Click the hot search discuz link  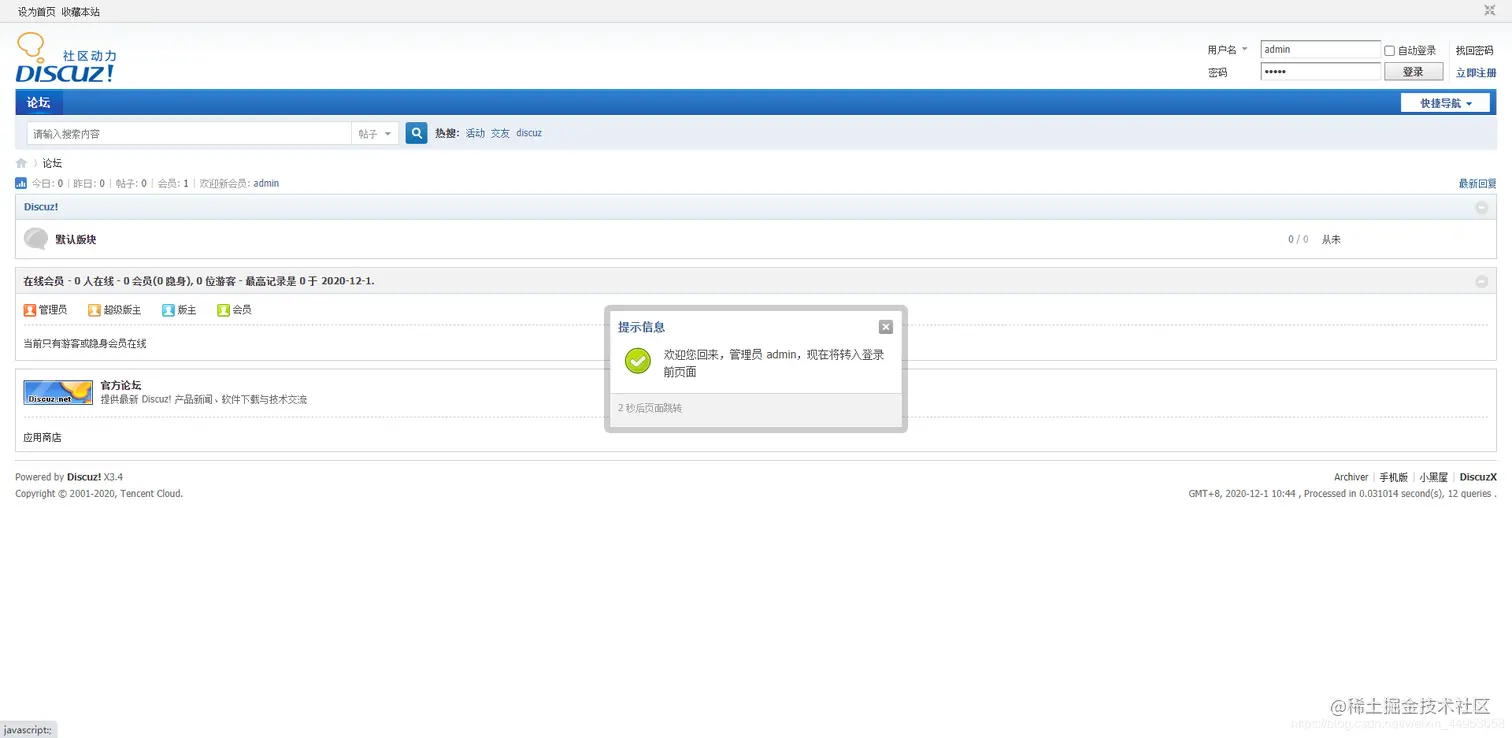point(529,133)
